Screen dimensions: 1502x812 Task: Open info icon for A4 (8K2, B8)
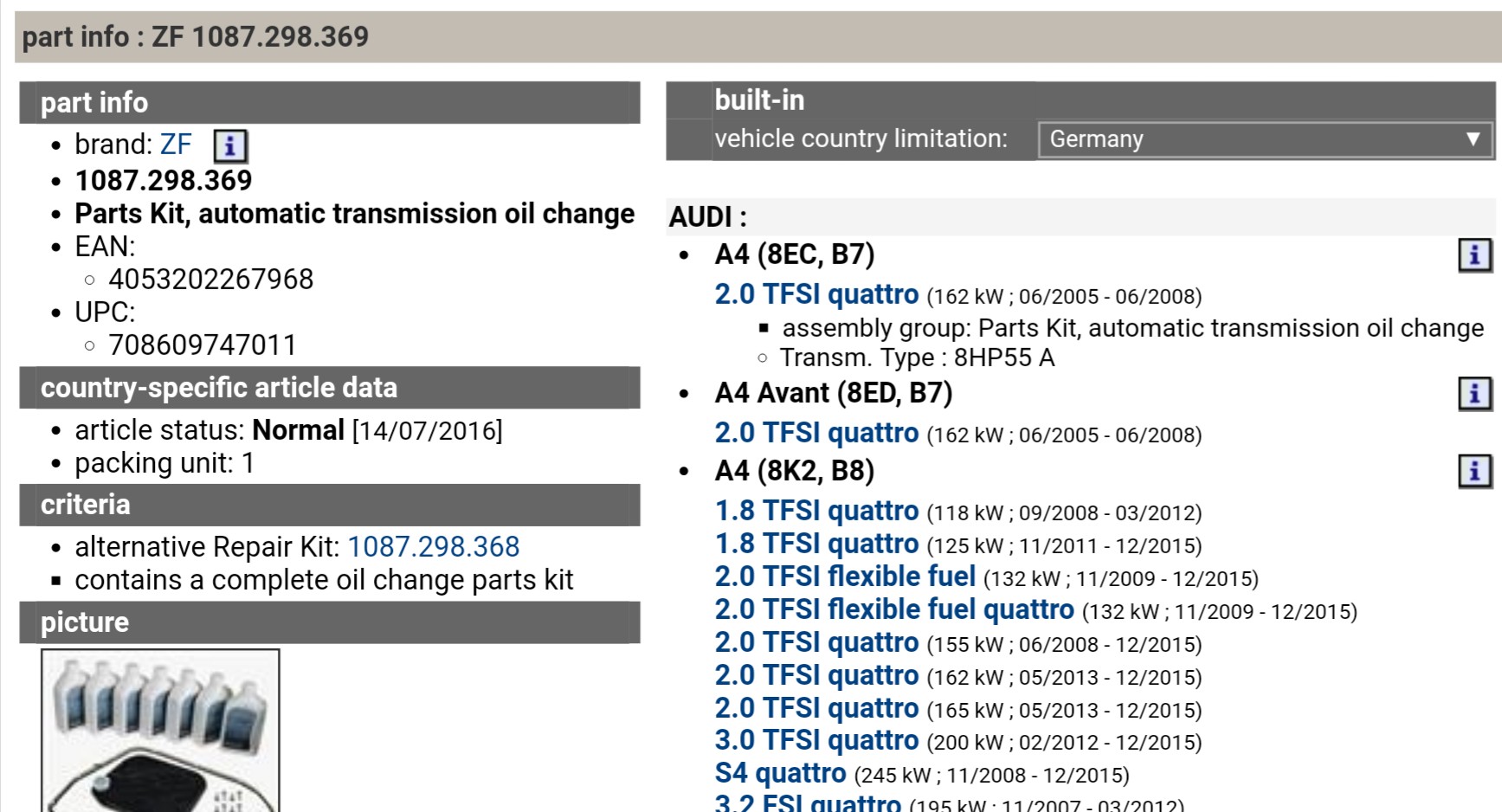tap(1474, 472)
